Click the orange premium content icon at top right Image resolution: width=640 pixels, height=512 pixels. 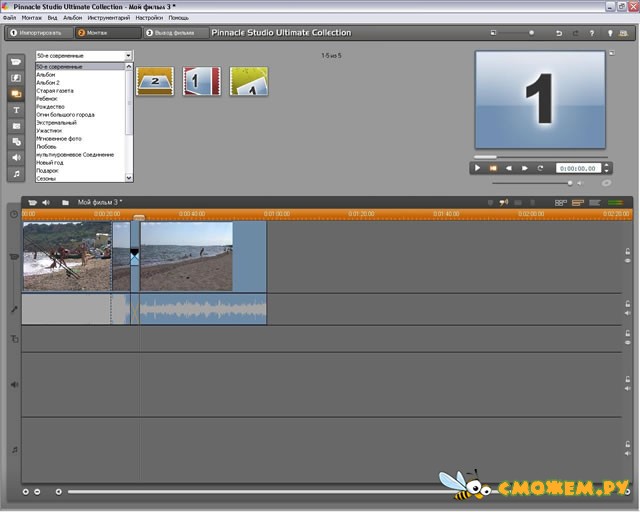(x=623, y=33)
